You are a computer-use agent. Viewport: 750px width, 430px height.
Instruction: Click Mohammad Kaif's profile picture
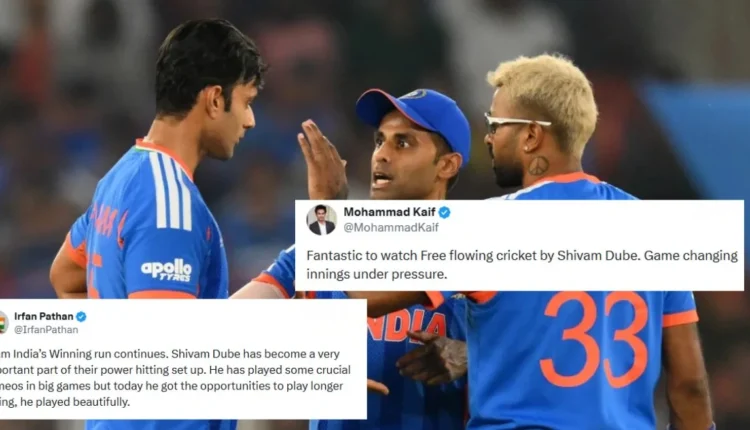coord(321,220)
